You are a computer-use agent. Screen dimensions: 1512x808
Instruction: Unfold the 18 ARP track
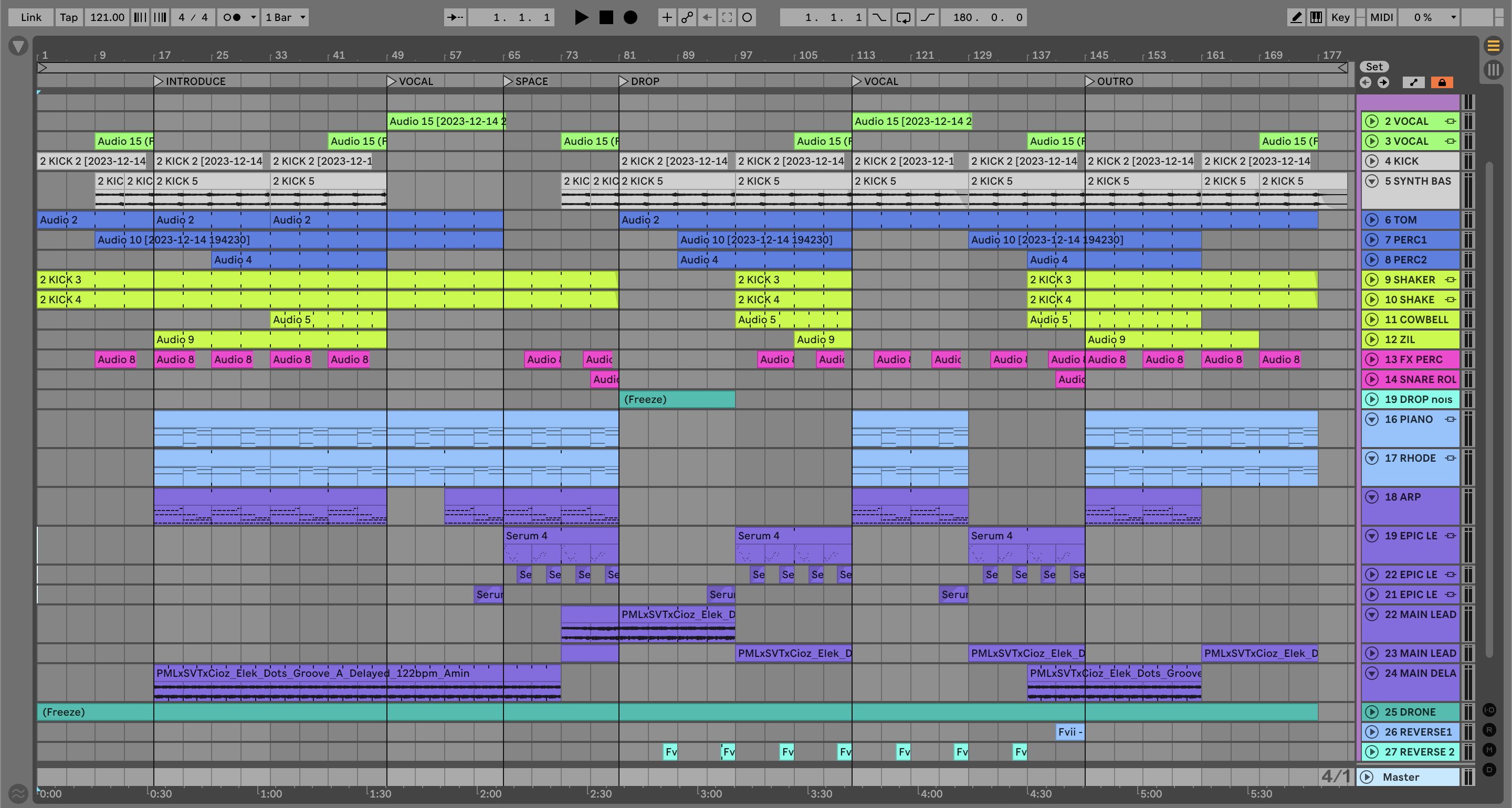1372,497
